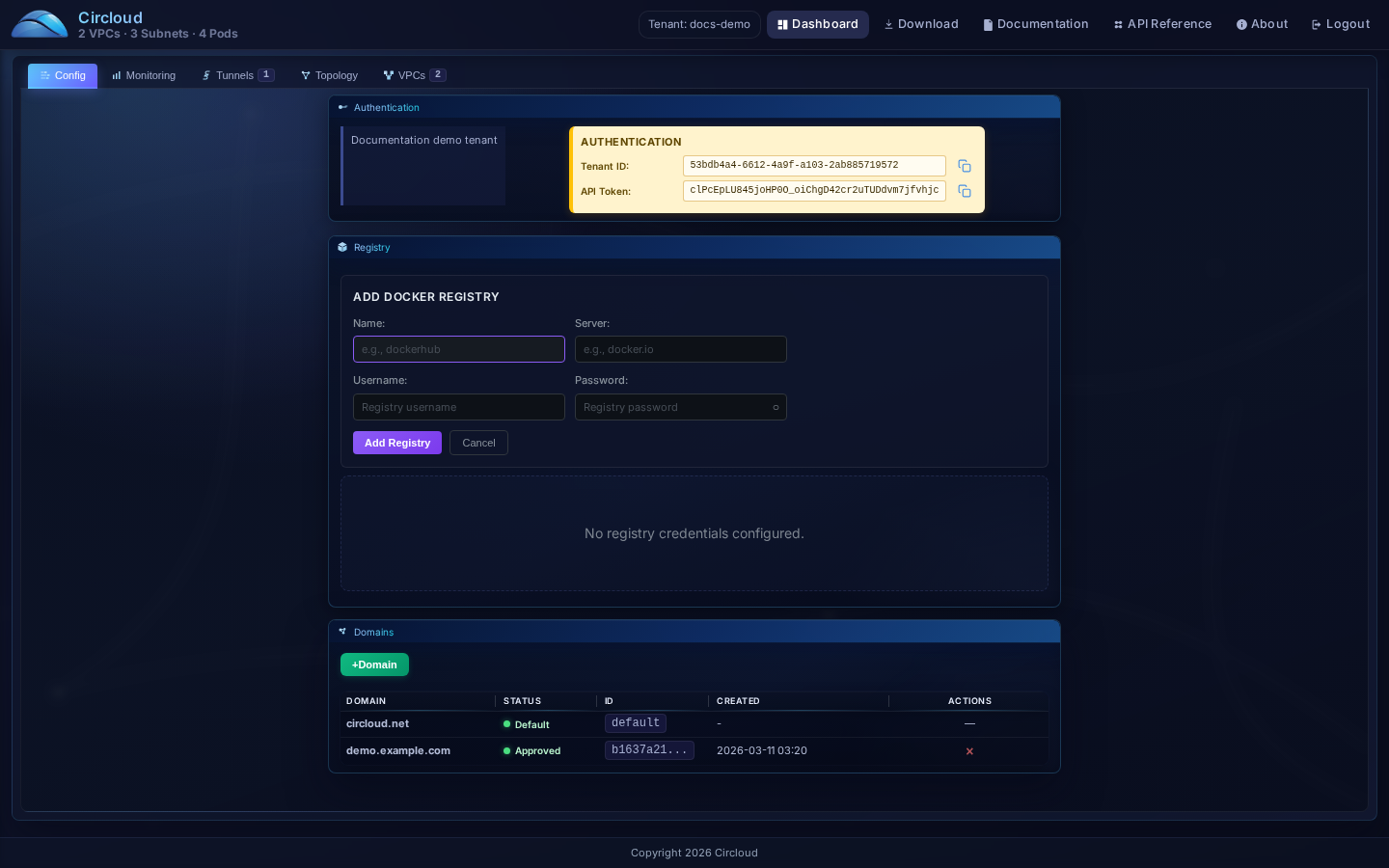Click the +Domain button

tap(374, 665)
